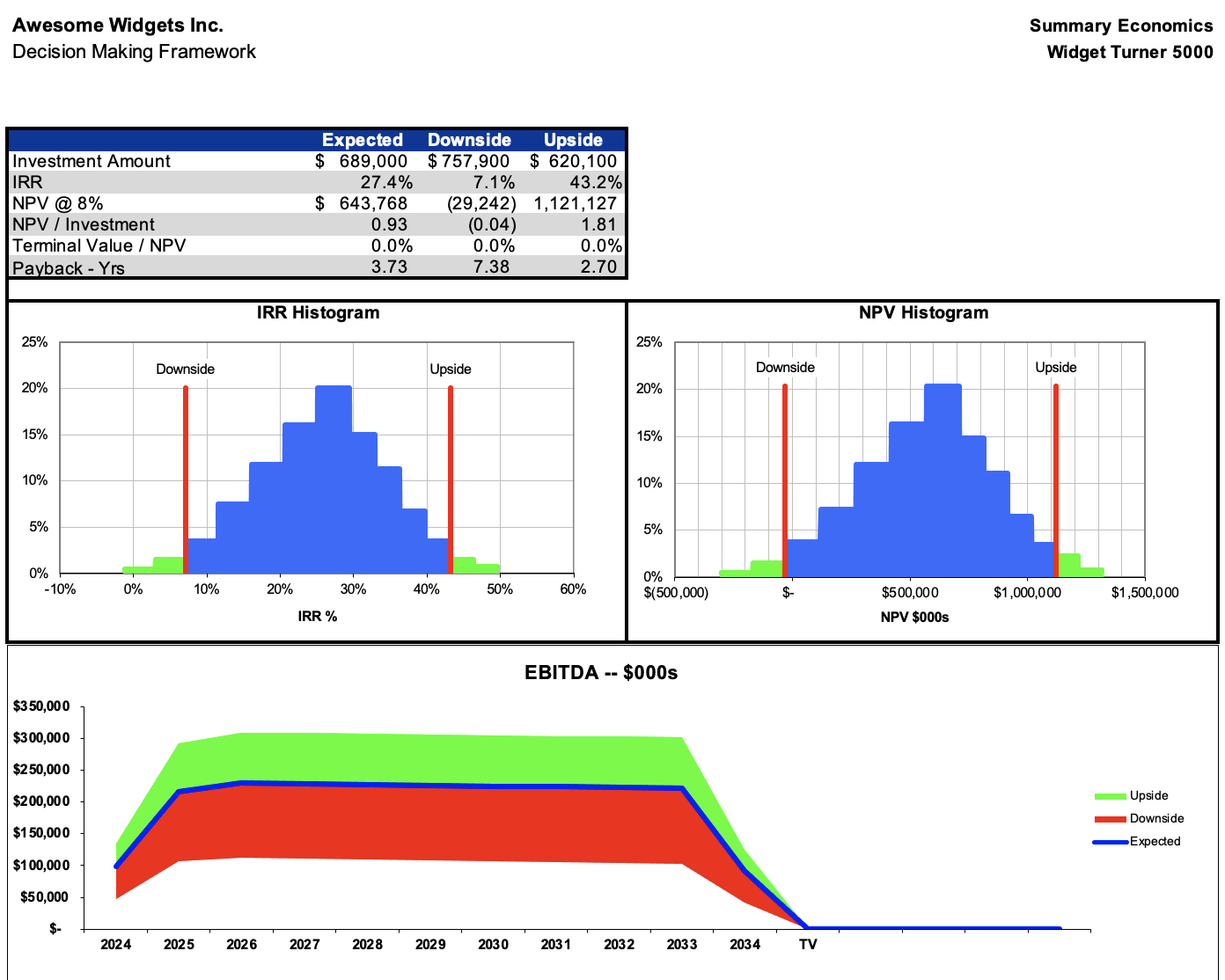Select the NPV $000s axis title

[x=915, y=618]
